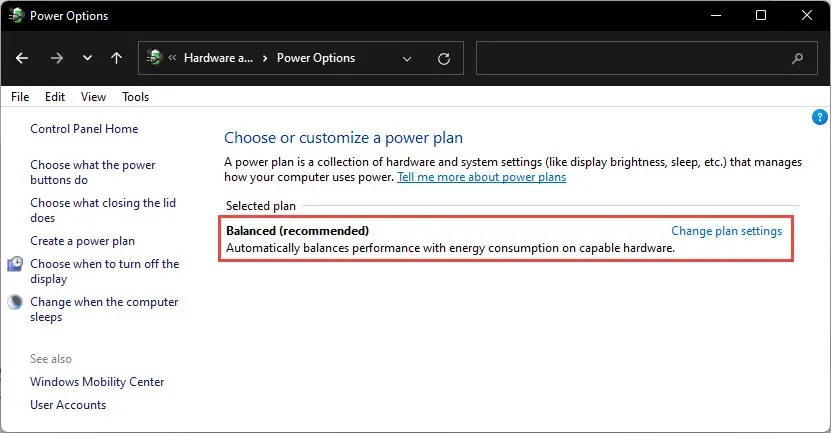Click the back navigation arrow
This screenshot has height=433, width=831.
22,58
